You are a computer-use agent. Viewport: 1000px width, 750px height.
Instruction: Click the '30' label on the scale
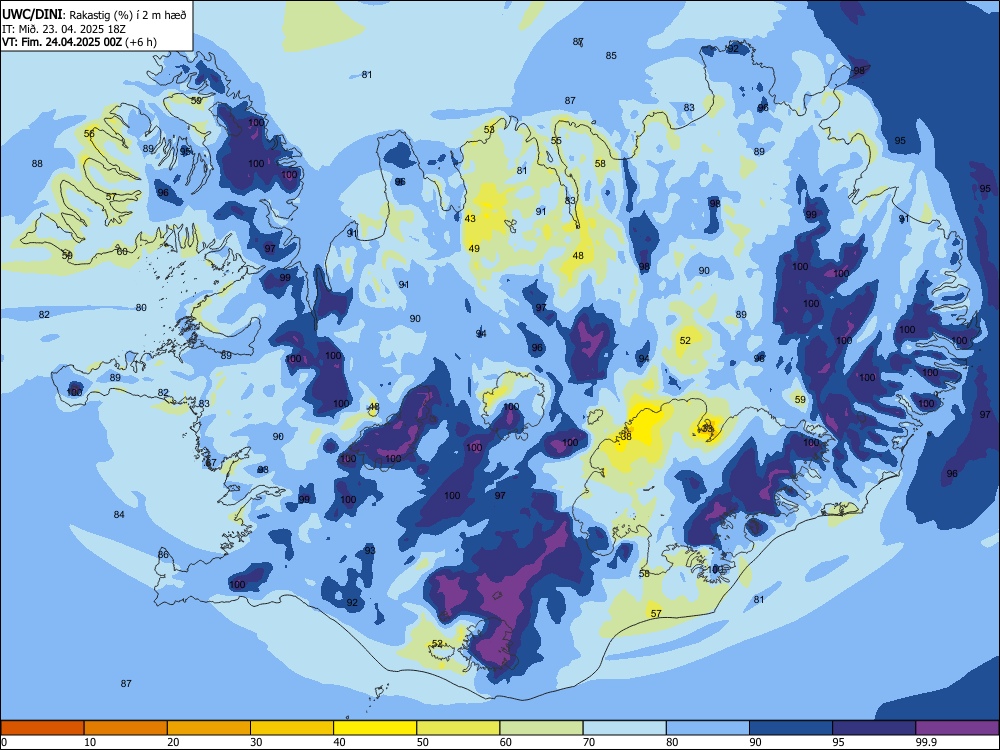tap(256, 742)
